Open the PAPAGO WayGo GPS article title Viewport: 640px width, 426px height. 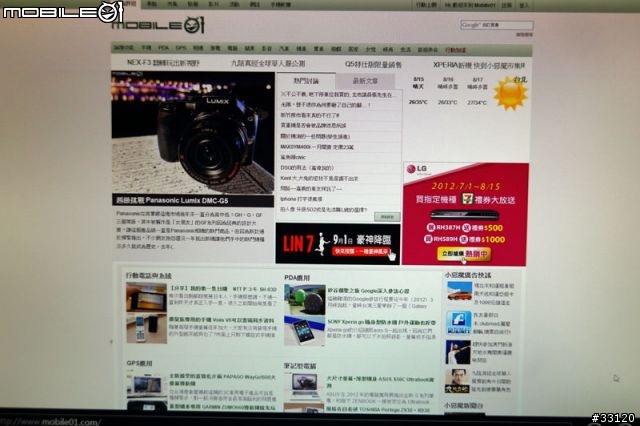(222, 380)
